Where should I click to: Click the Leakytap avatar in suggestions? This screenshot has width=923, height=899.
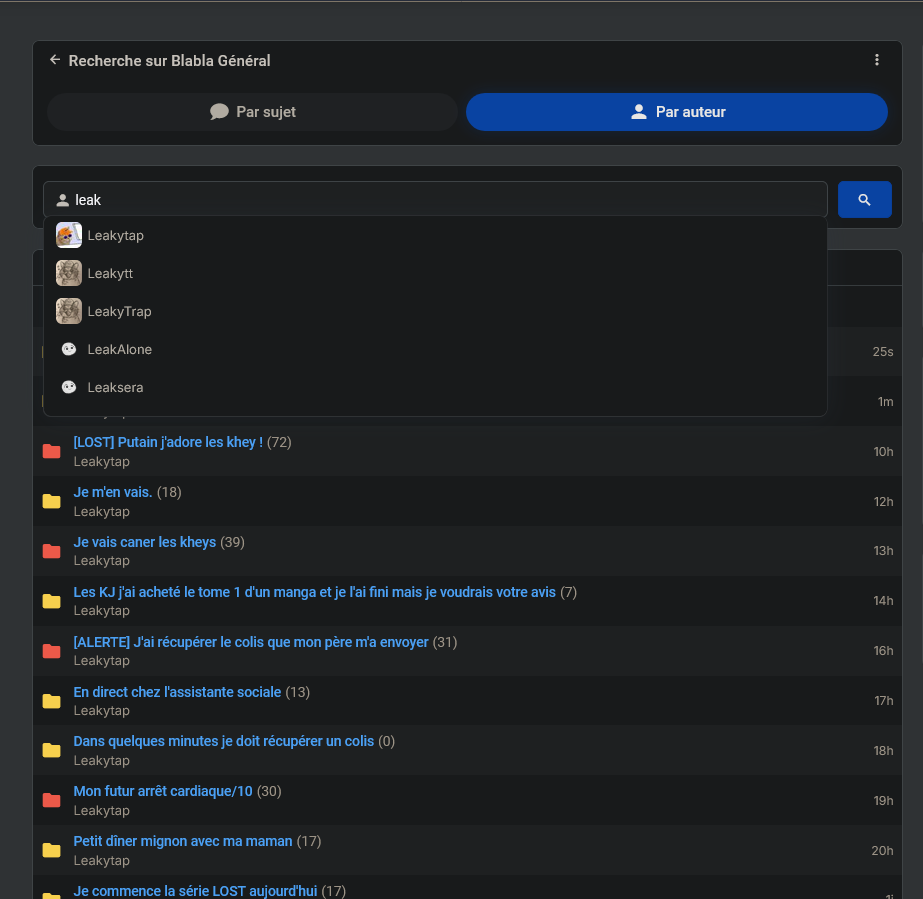[69, 235]
